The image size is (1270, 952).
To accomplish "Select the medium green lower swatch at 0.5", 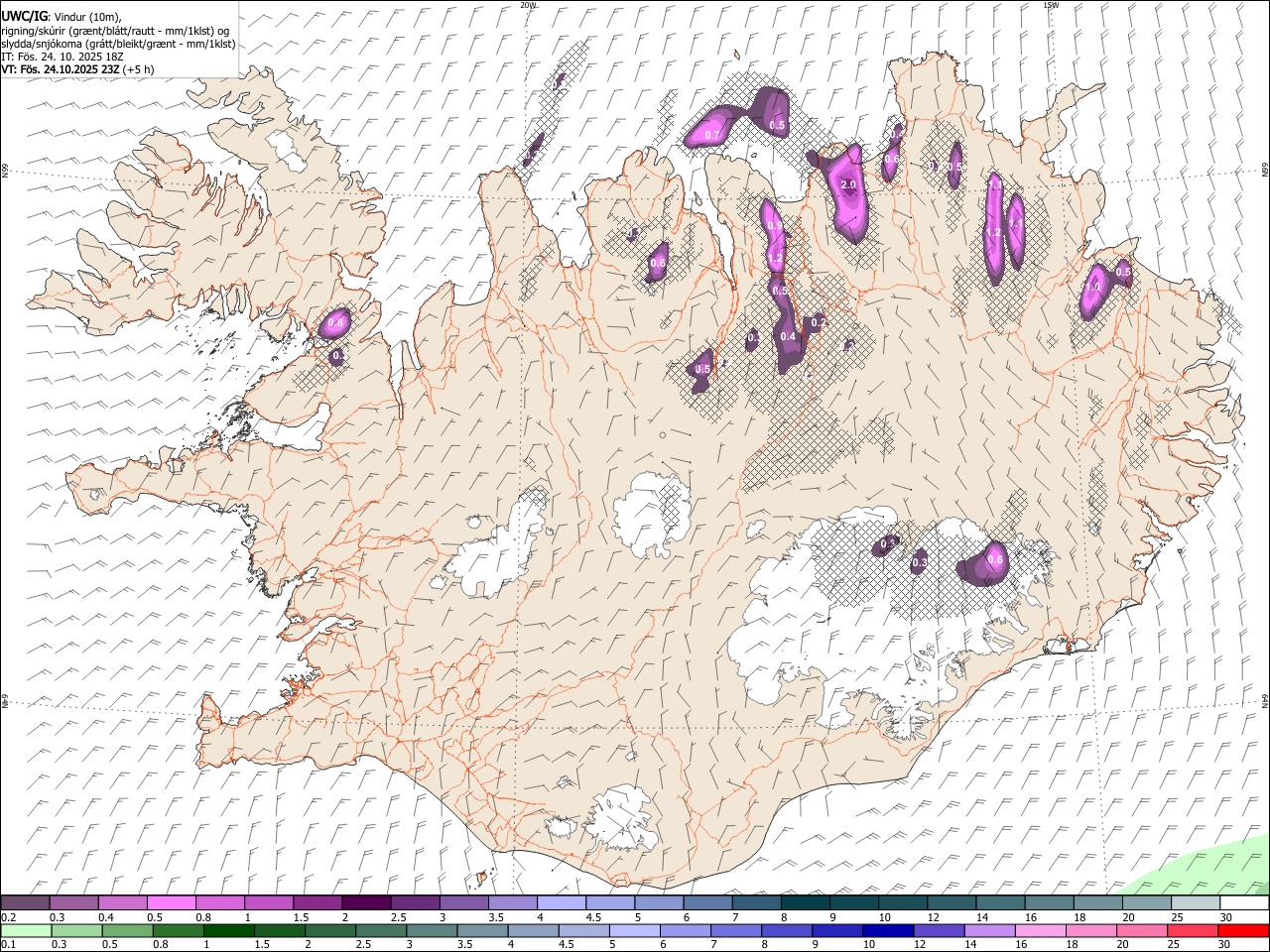I will tap(128, 930).
